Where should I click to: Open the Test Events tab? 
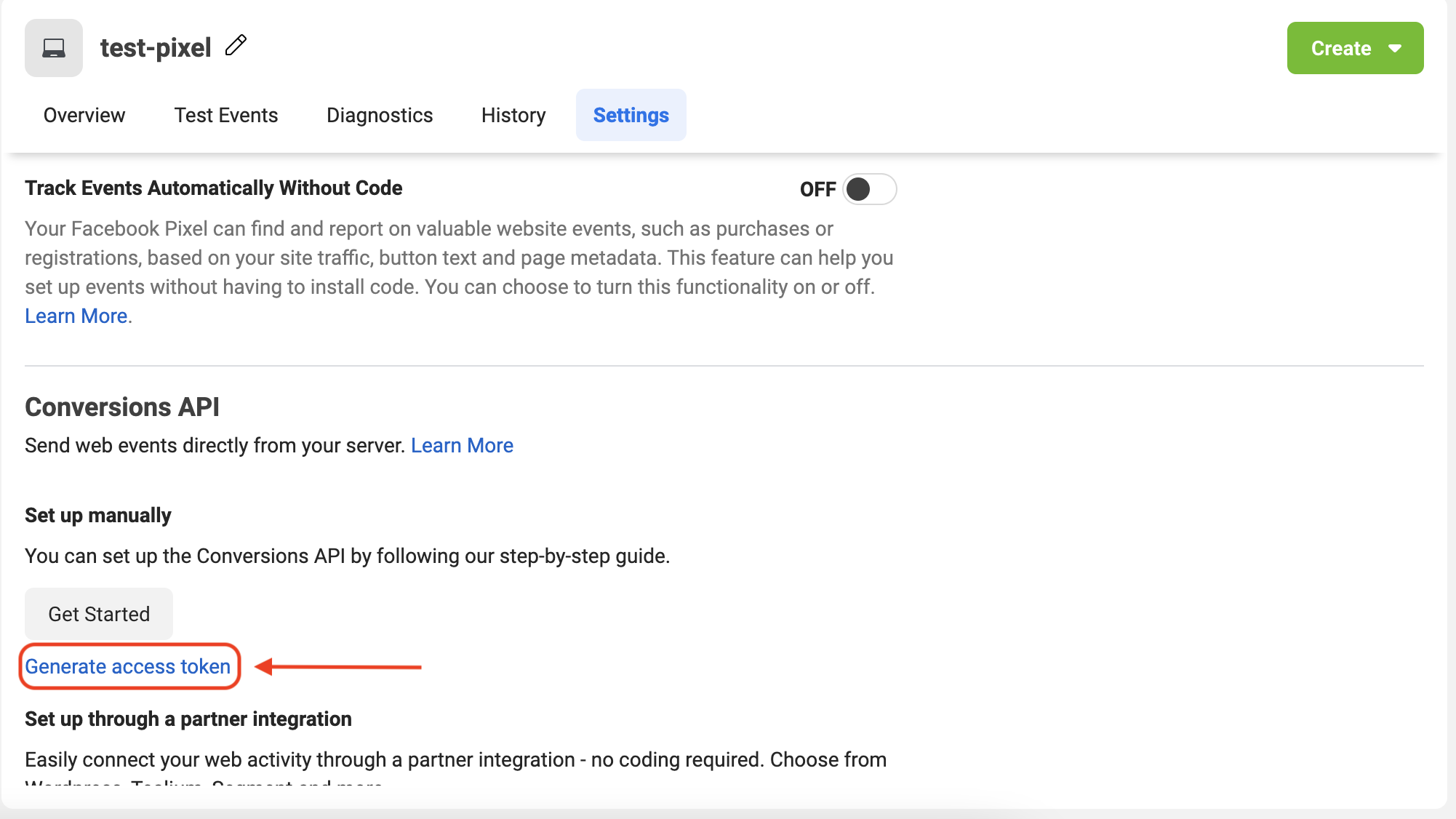(x=226, y=115)
